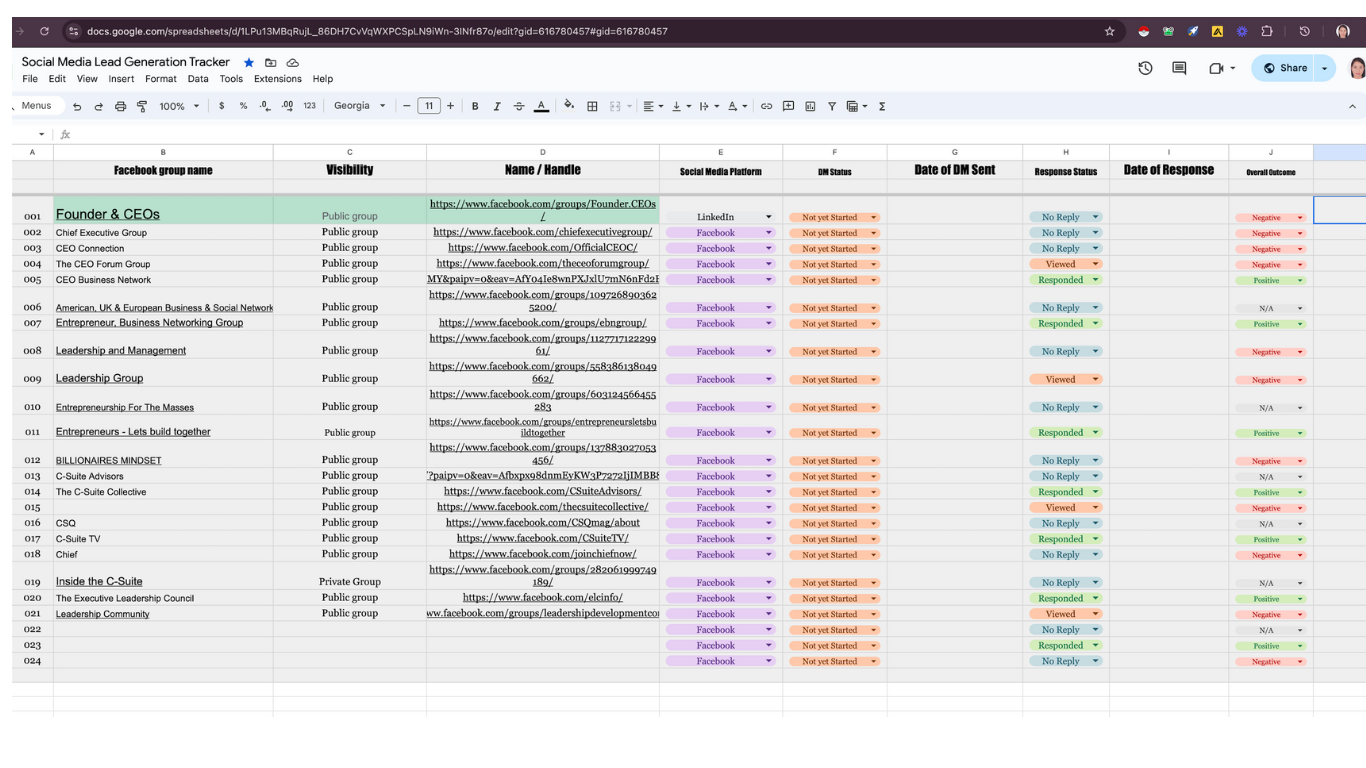Click Increase decimal places icon
Viewport: 1366px width, 768px height.
287,106
